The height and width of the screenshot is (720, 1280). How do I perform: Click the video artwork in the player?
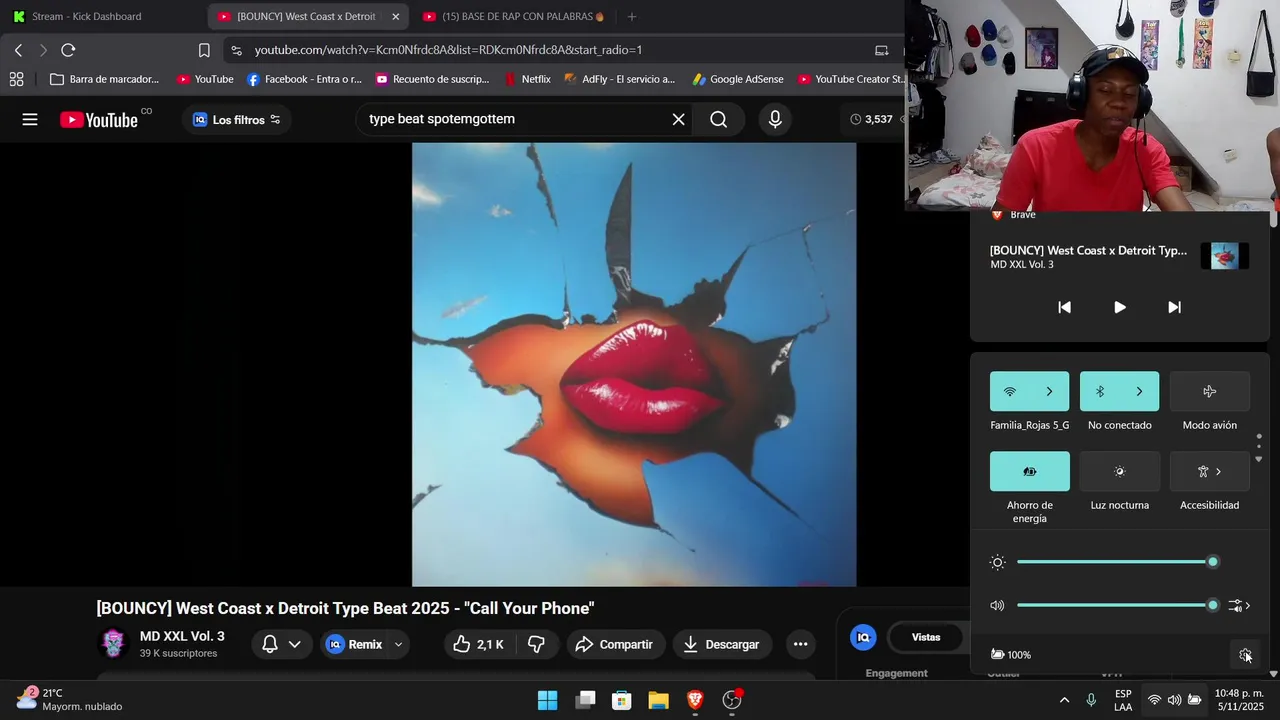pos(634,364)
